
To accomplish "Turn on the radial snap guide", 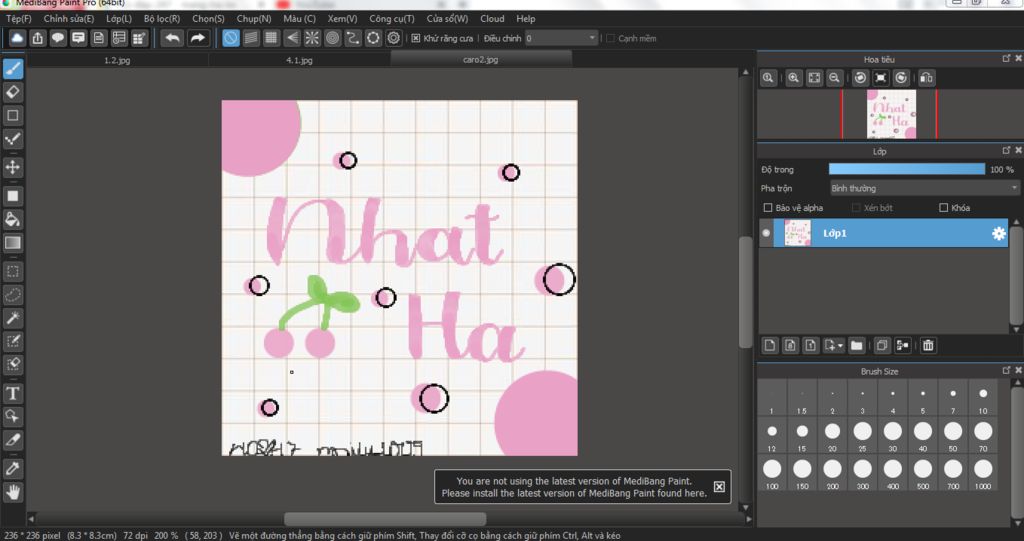I will 312,38.
